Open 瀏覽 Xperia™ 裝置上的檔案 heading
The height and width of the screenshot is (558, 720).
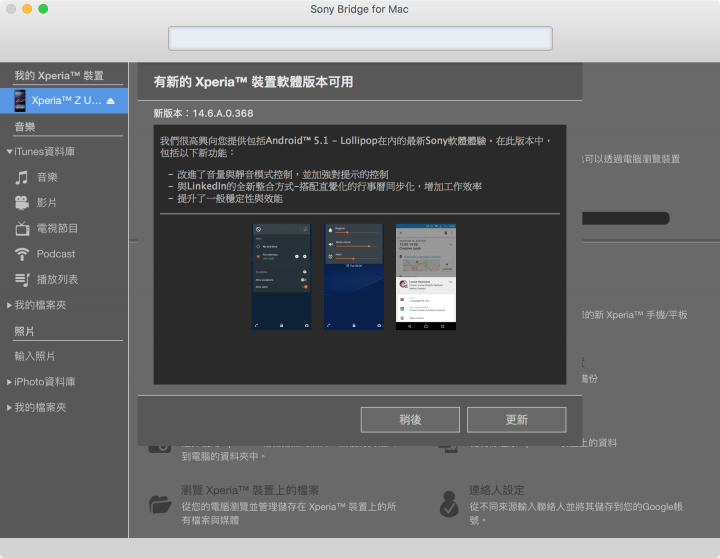coord(250,490)
